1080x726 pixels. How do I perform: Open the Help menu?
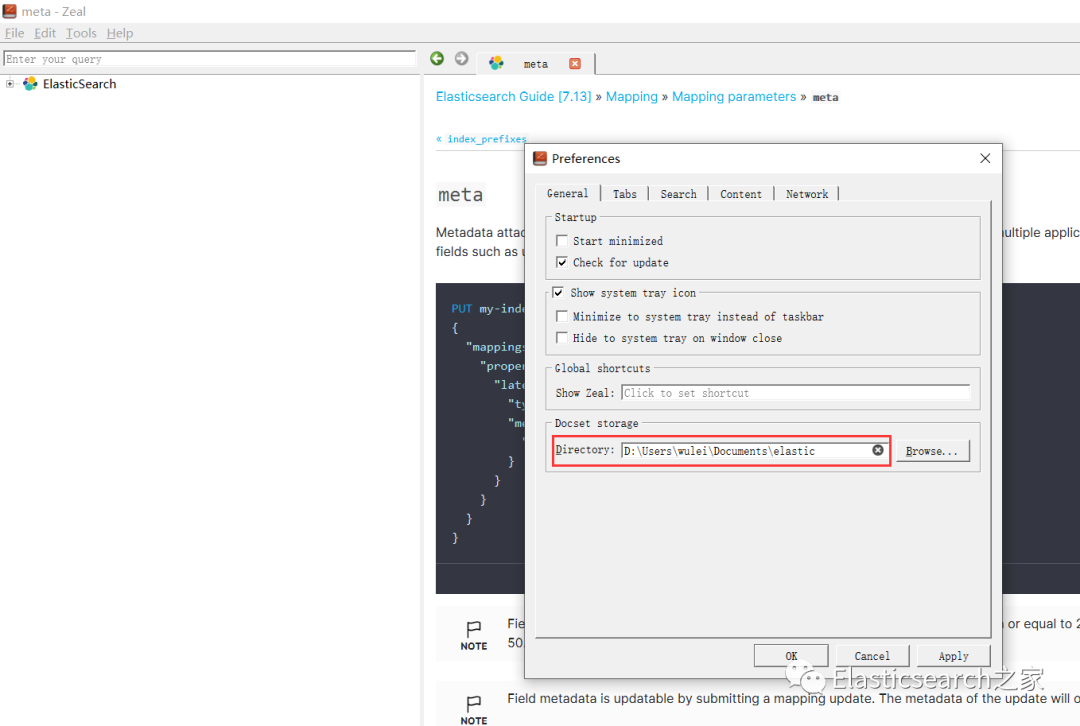(120, 33)
